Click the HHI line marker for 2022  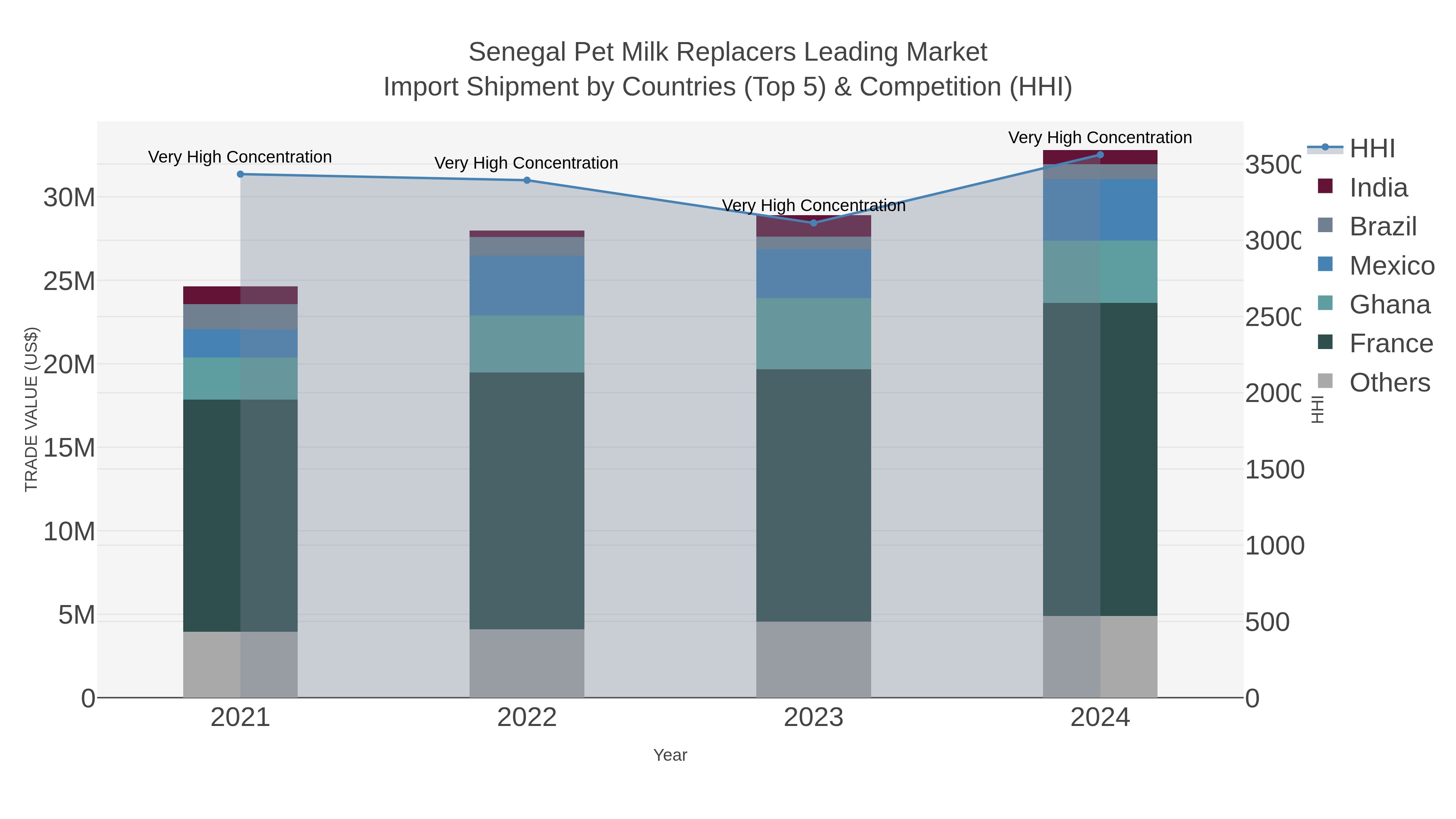(x=527, y=180)
